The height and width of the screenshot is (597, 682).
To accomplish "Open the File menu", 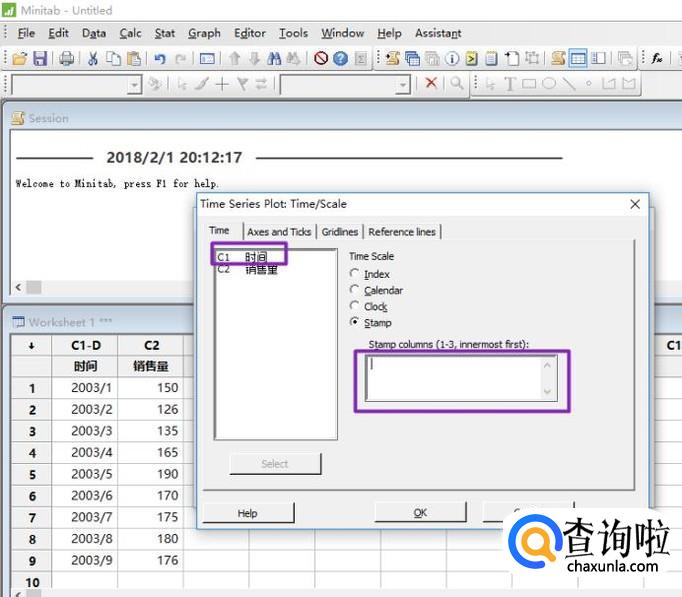I will [x=26, y=33].
